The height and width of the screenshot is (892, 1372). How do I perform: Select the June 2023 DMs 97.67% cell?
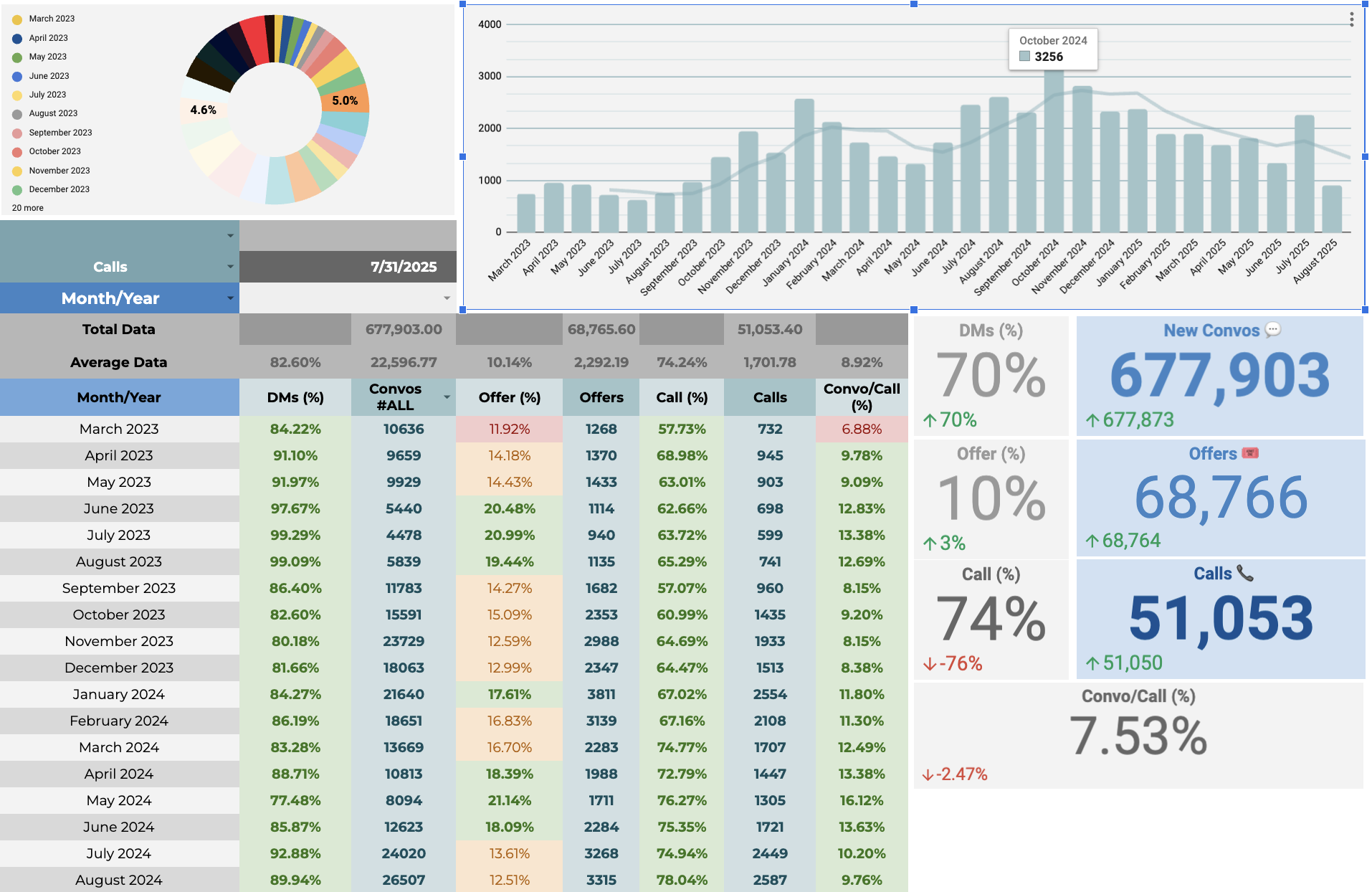(295, 508)
